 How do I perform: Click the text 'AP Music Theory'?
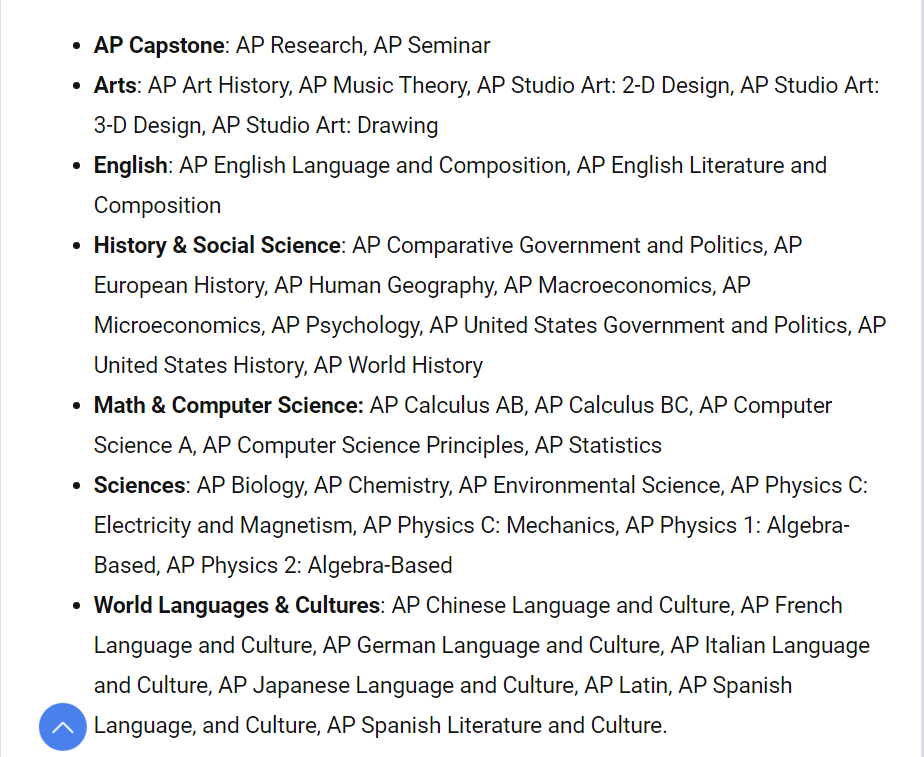pyautogui.click(x=383, y=86)
